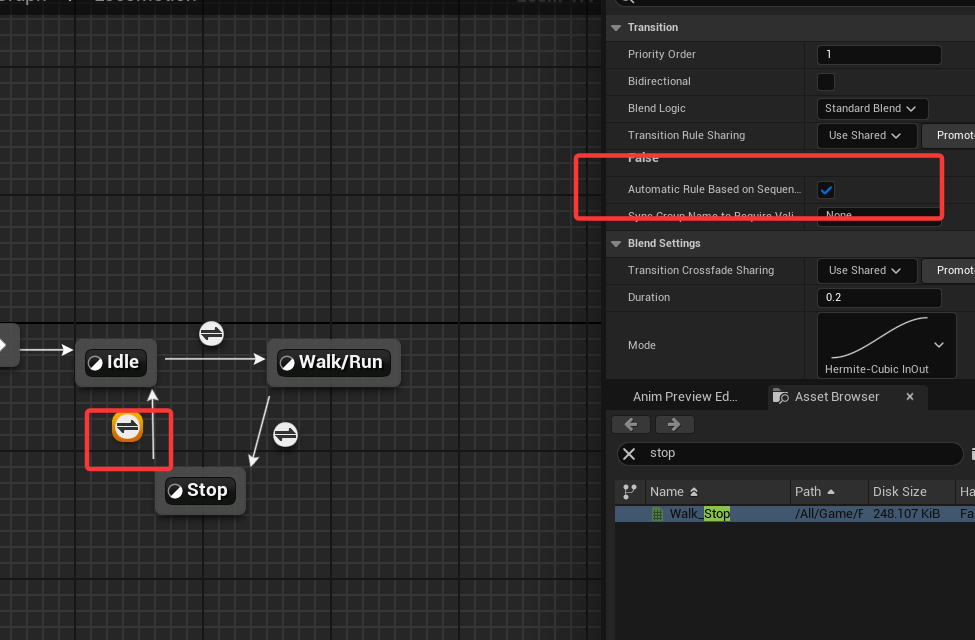Collapse the Blend Settings section
Viewport: 975px width, 640px height.
(614, 243)
